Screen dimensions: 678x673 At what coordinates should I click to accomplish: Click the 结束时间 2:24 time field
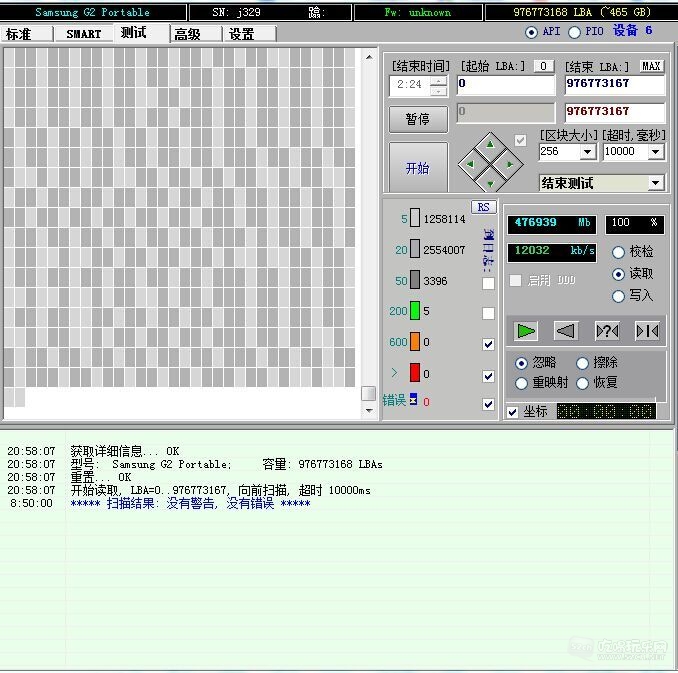click(x=409, y=85)
